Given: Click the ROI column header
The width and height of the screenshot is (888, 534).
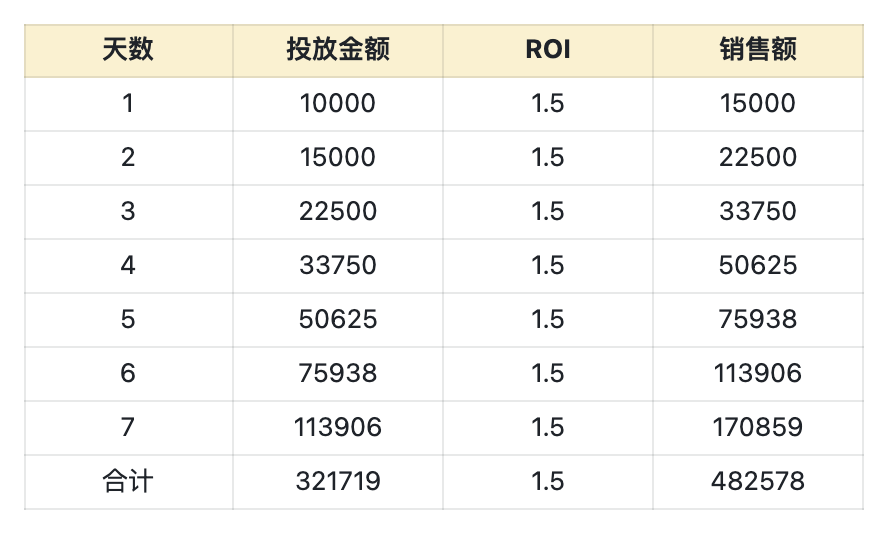Looking at the screenshot, I should 548,50.
